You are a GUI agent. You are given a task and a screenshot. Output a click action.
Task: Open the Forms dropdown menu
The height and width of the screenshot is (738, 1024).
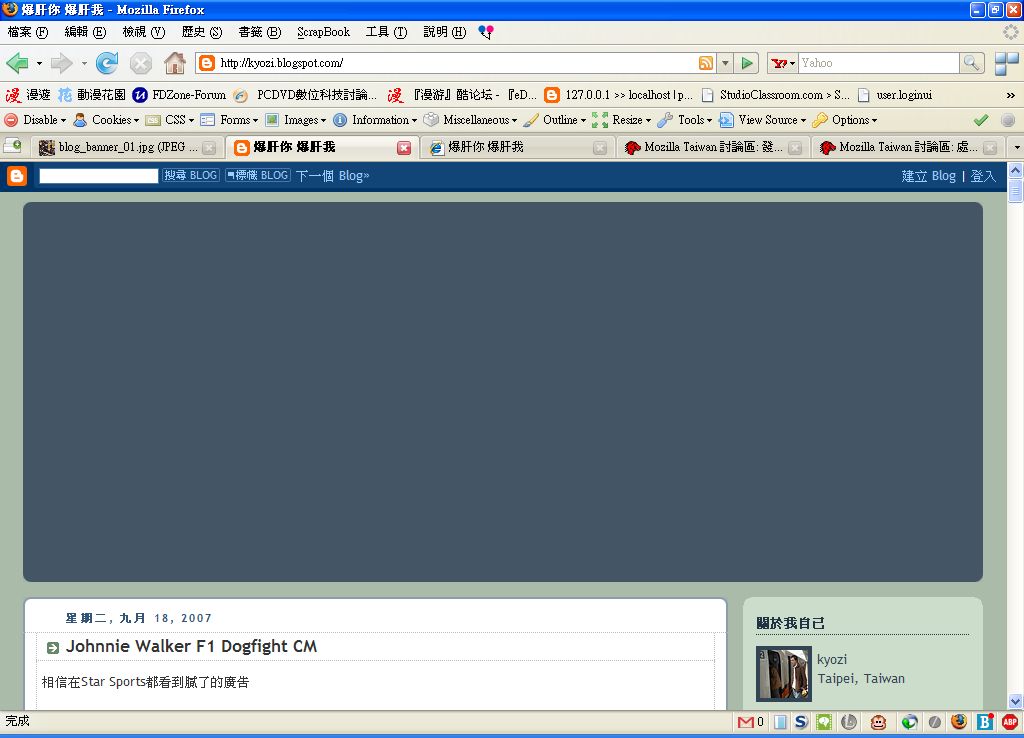229,120
